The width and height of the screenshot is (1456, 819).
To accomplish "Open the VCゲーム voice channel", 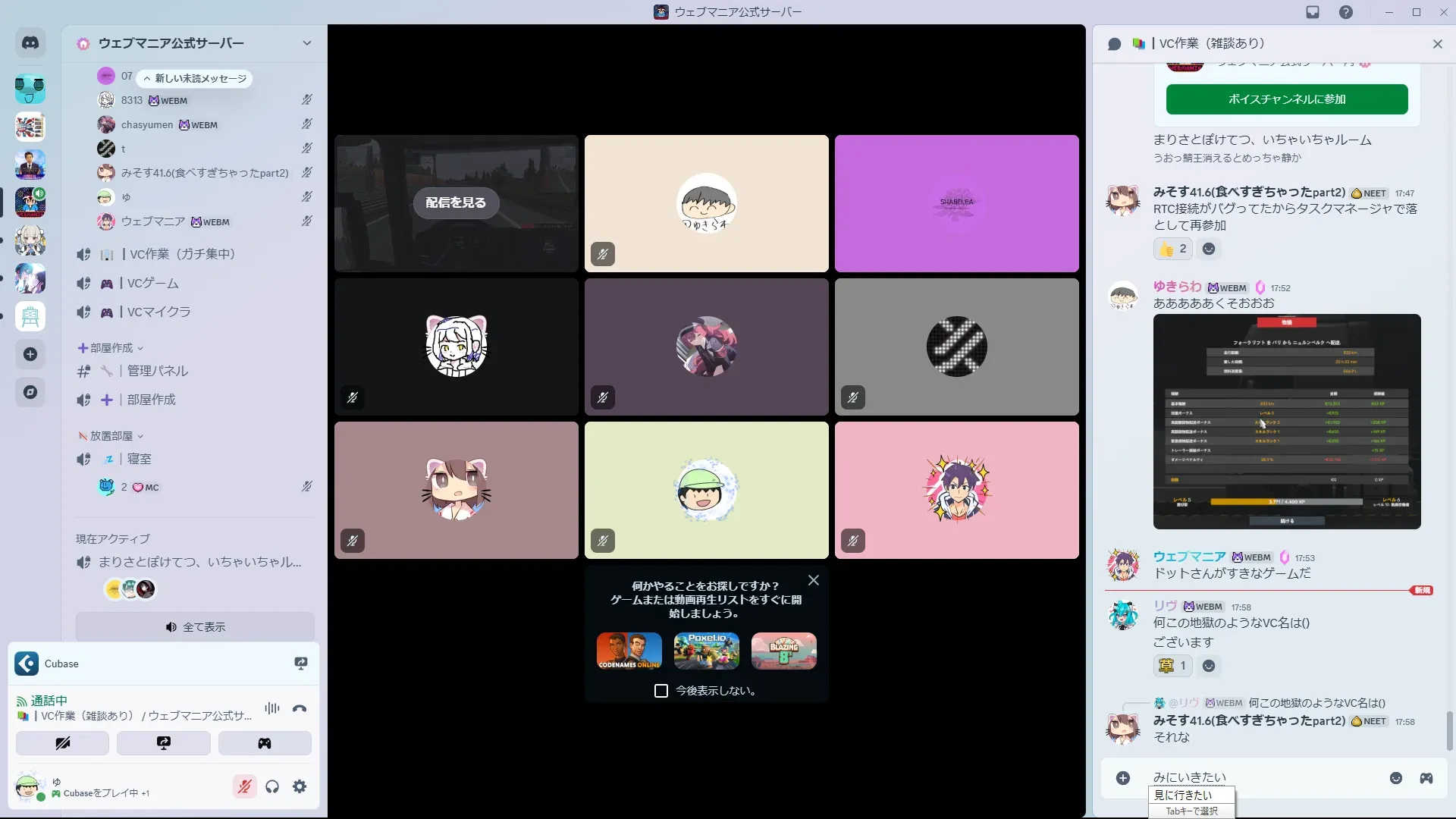I will pyautogui.click(x=152, y=283).
